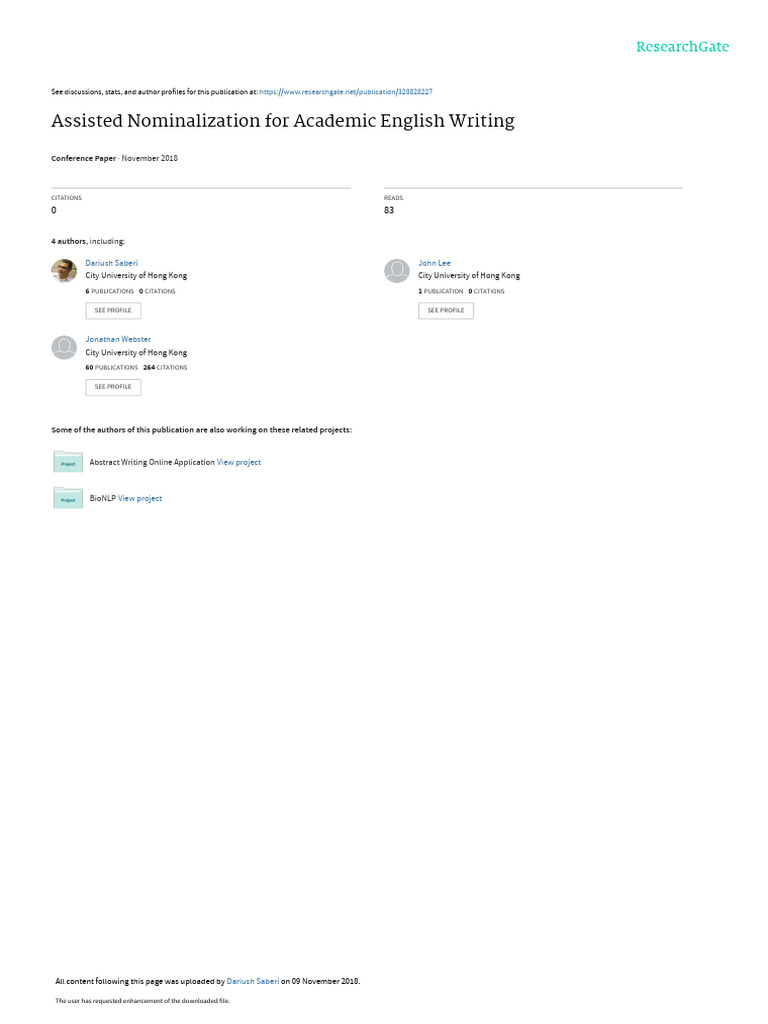The height and width of the screenshot is (1024, 768).
Task: View project link next to BioNLP
Action: pyautogui.click(x=140, y=498)
